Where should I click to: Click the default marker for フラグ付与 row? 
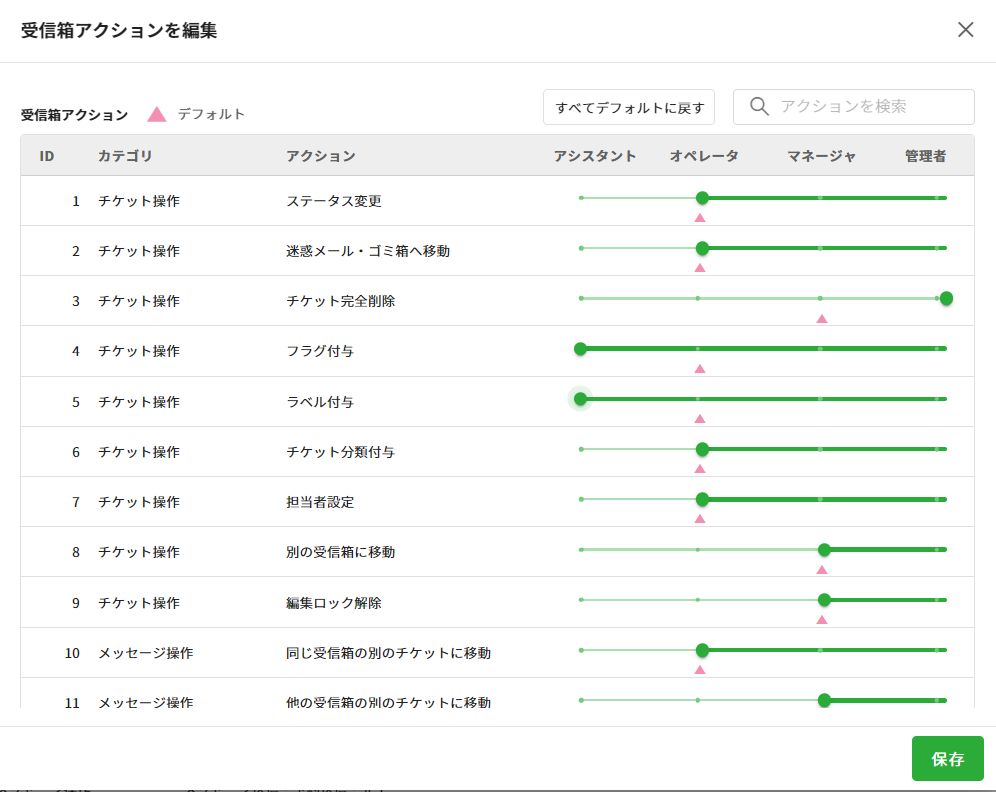pos(700,368)
